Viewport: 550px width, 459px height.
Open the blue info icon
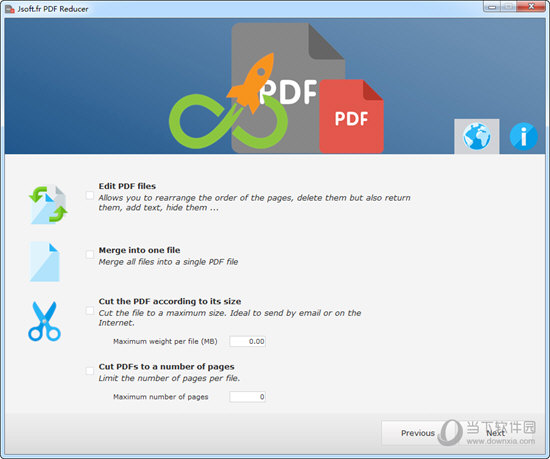pos(523,136)
